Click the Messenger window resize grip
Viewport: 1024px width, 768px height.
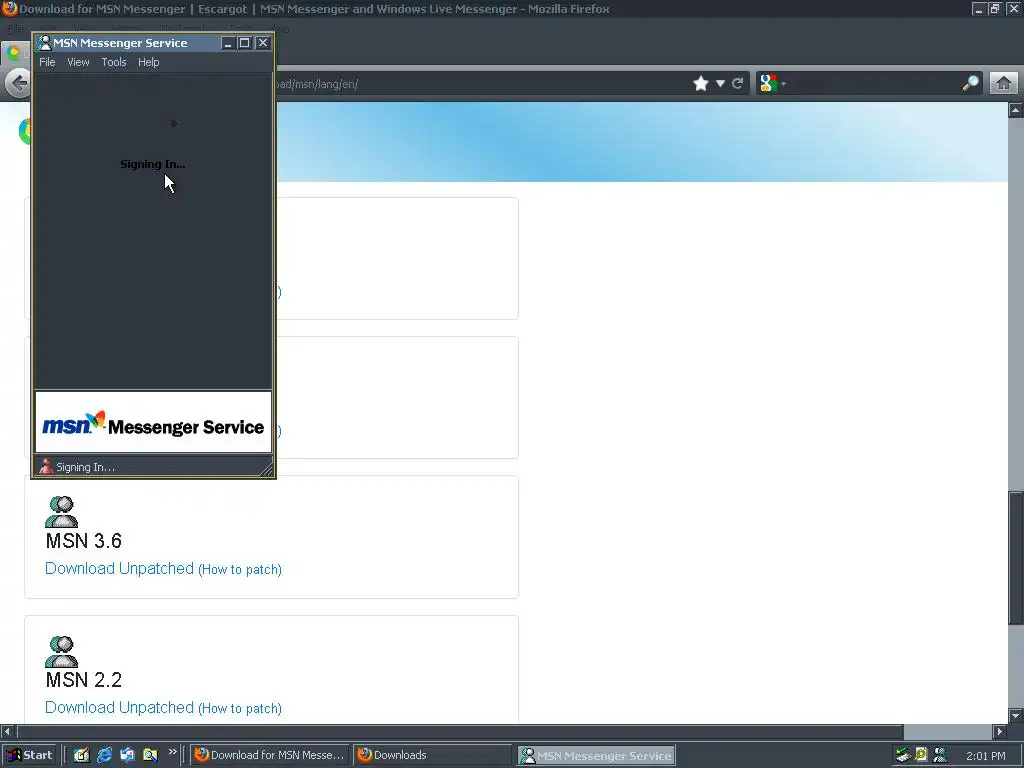[x=266, y=469]
